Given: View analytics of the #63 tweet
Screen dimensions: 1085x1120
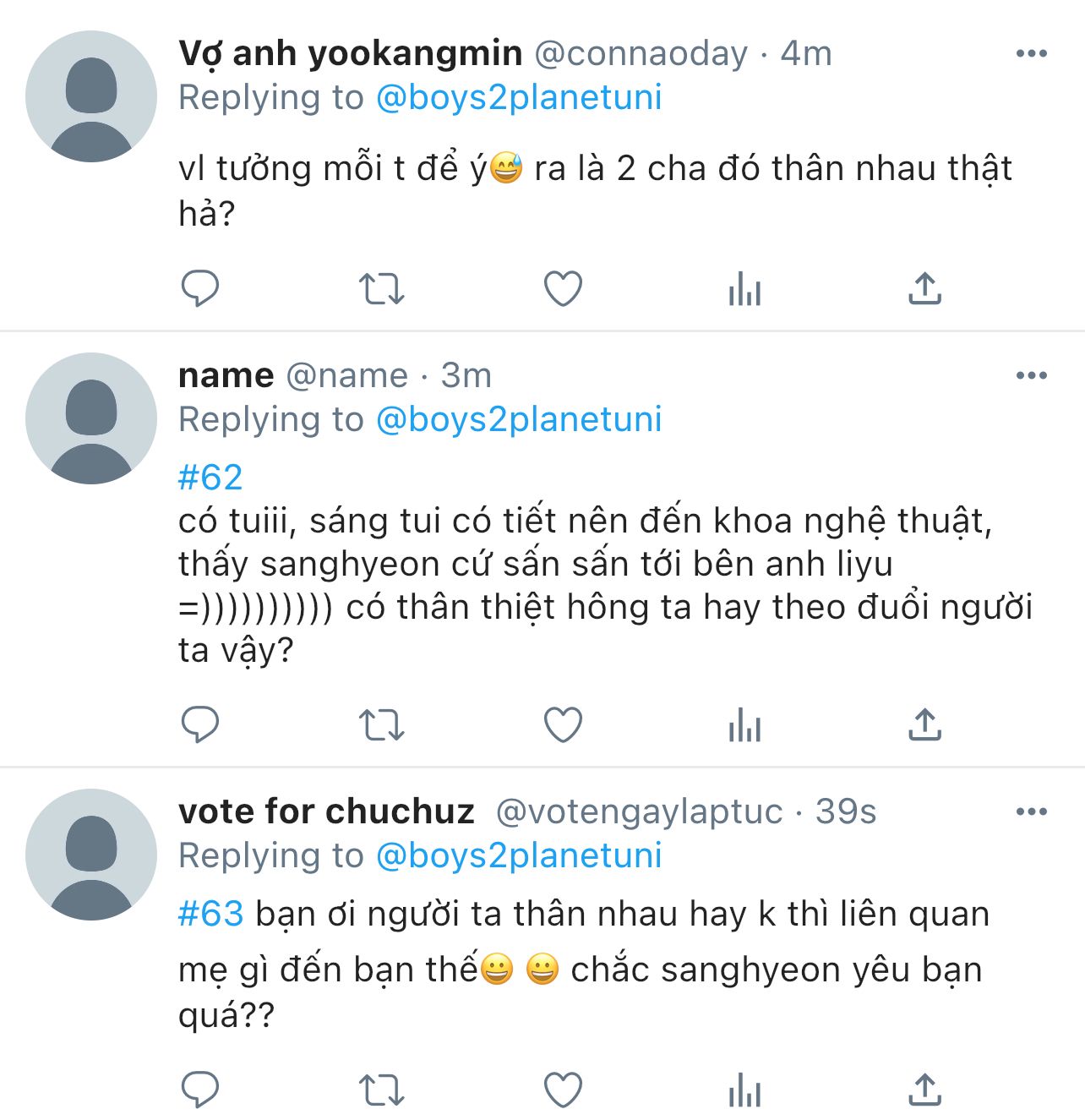Looking at the screenshot, I should point(744,1090).
